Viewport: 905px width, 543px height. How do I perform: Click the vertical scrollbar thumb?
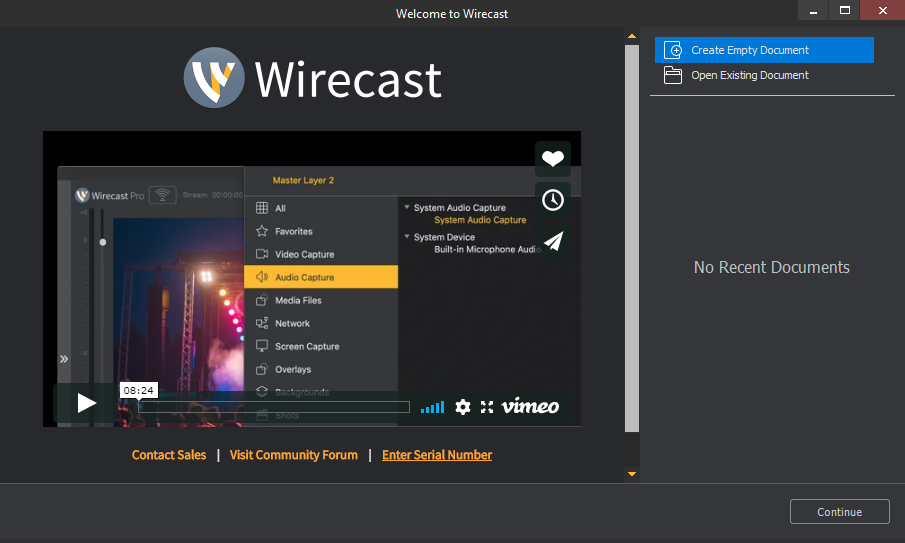click(632, 238)
